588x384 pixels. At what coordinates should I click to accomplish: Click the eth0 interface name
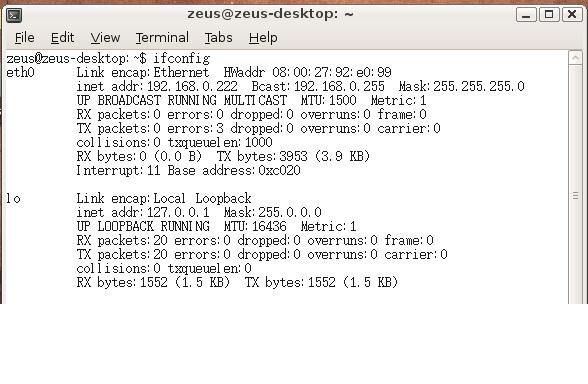coord(20,72)
